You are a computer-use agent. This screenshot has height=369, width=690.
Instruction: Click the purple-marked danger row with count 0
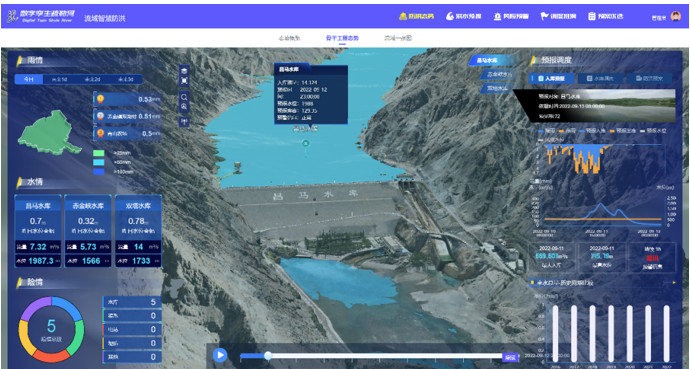(132, 357)
